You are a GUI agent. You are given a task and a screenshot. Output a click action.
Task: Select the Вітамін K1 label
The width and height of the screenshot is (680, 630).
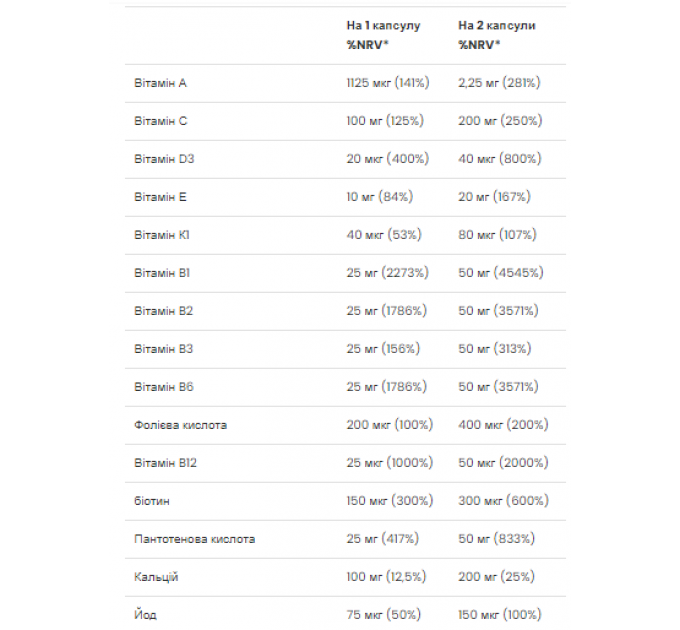point(162,235)
